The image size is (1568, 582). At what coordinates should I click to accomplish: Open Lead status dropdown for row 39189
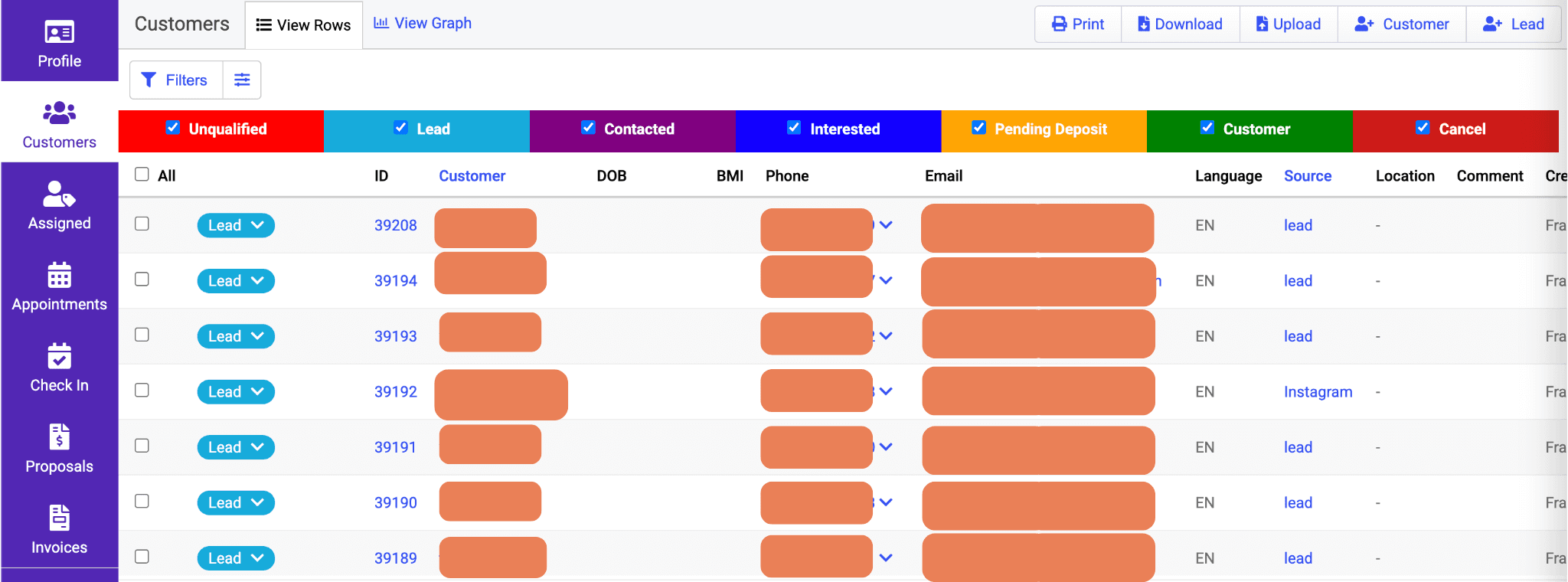236,558
